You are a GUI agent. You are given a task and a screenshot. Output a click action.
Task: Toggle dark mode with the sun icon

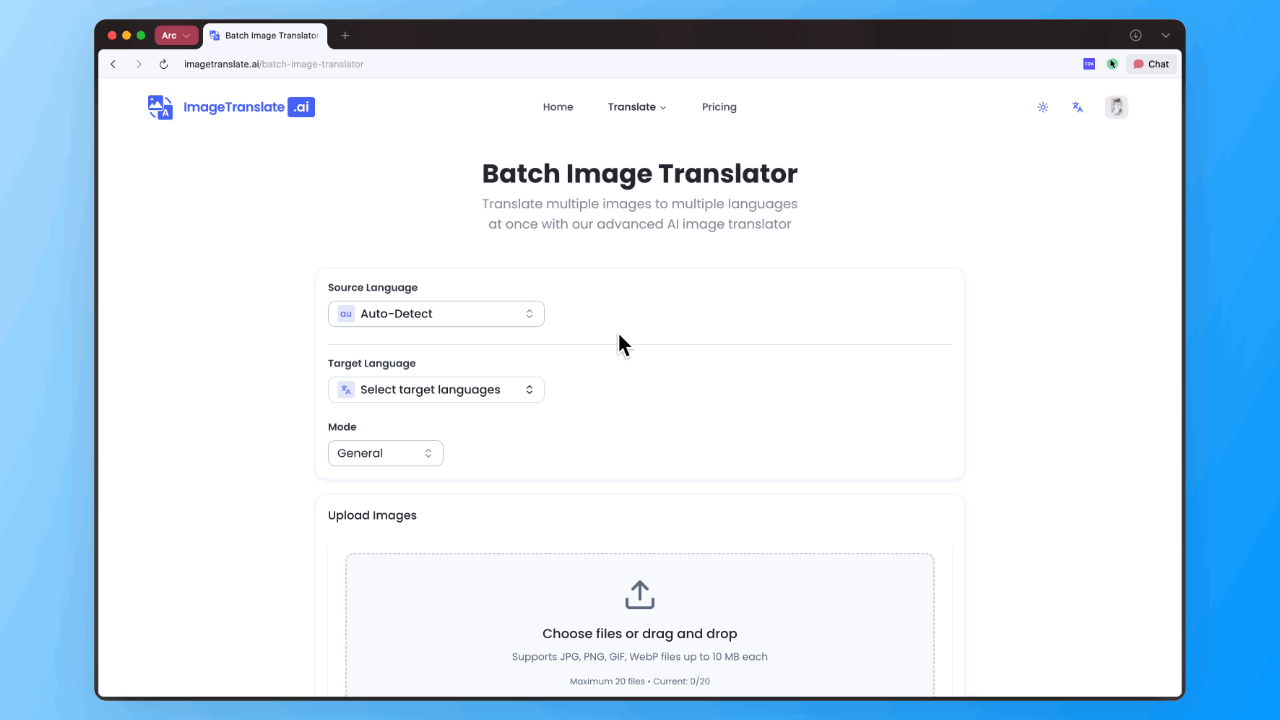pyautogui.click(x=1043, y=107)
